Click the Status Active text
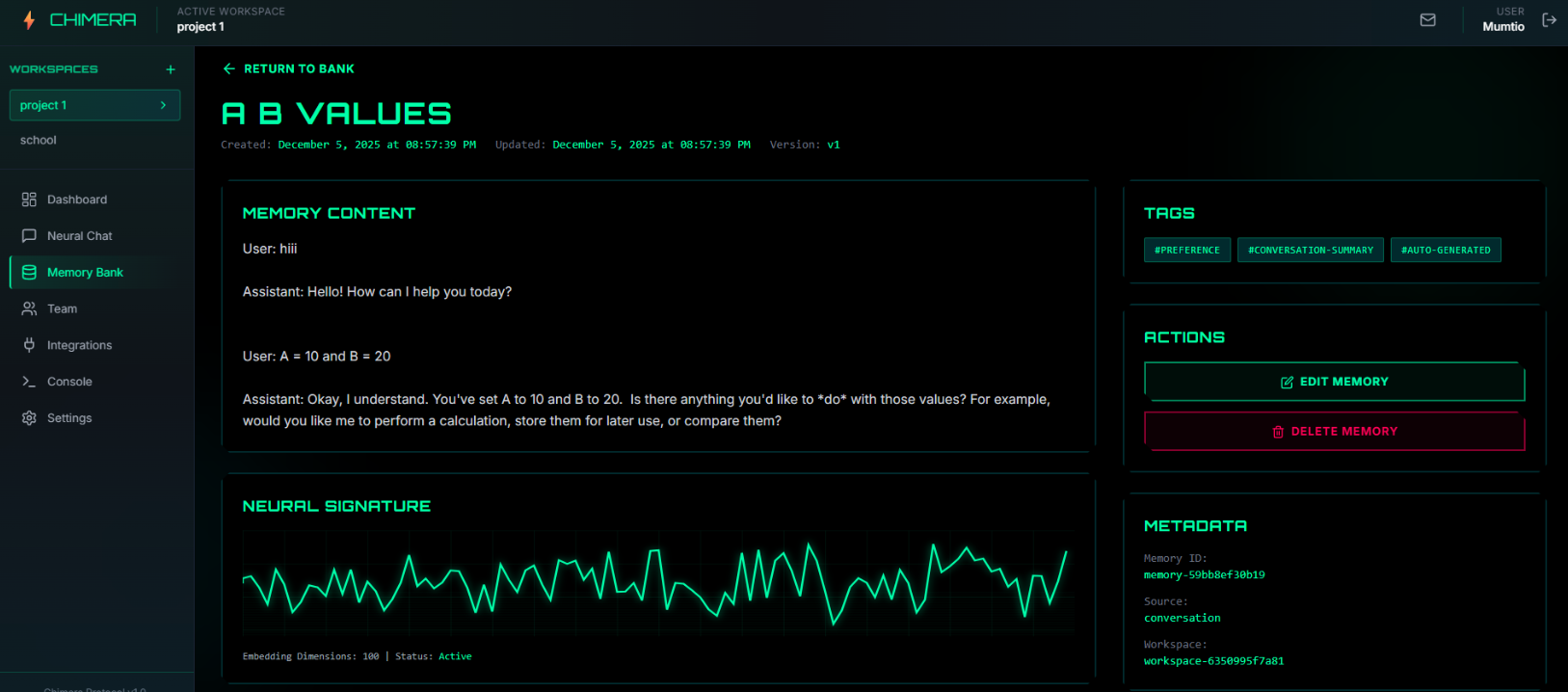The width and height of the screenshot is (1568, 692). (x=434, y=656)
